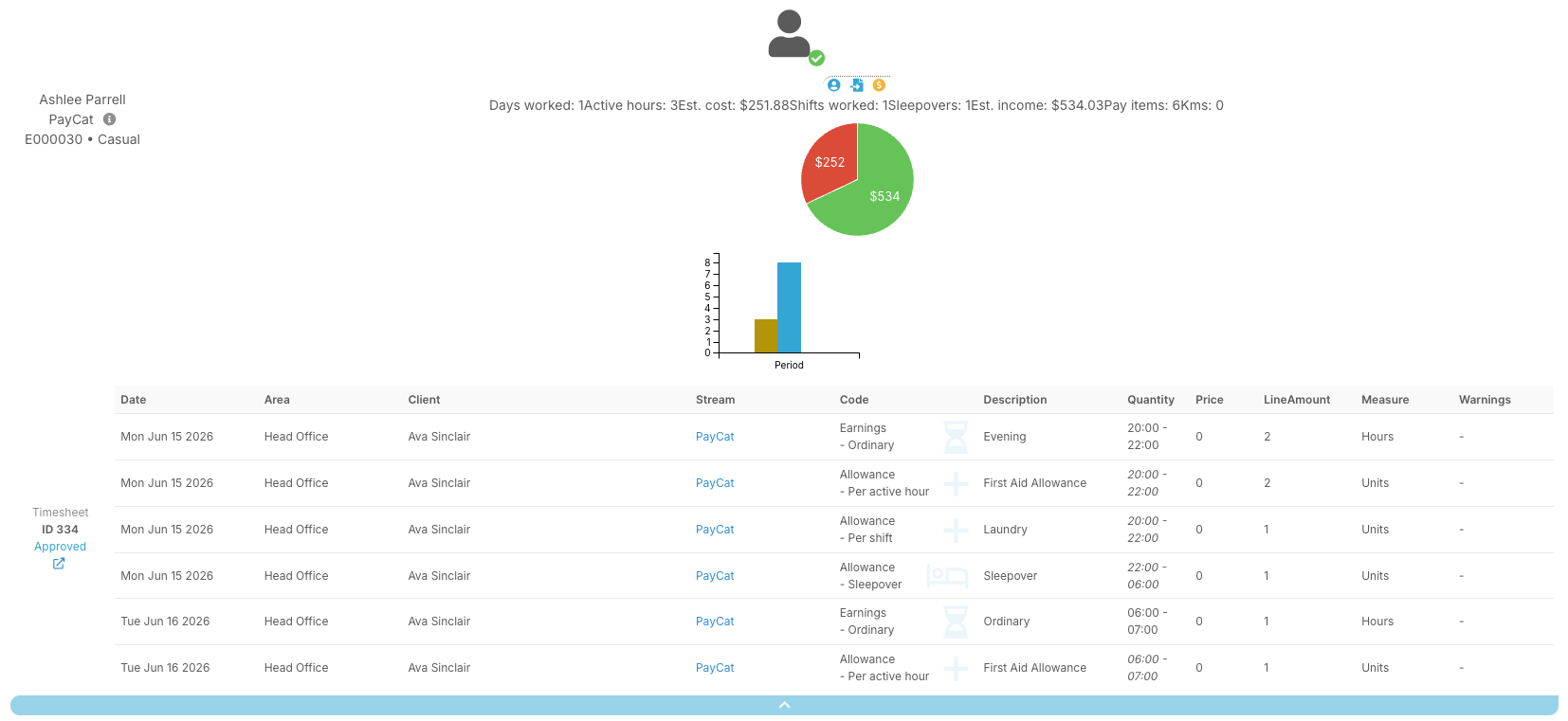Image resolution: width=1568 pixels, height=721 pixels.
Task: Click Allowance - Sleepover code cell
Action: pyautogui.click(x=871, y=576)
